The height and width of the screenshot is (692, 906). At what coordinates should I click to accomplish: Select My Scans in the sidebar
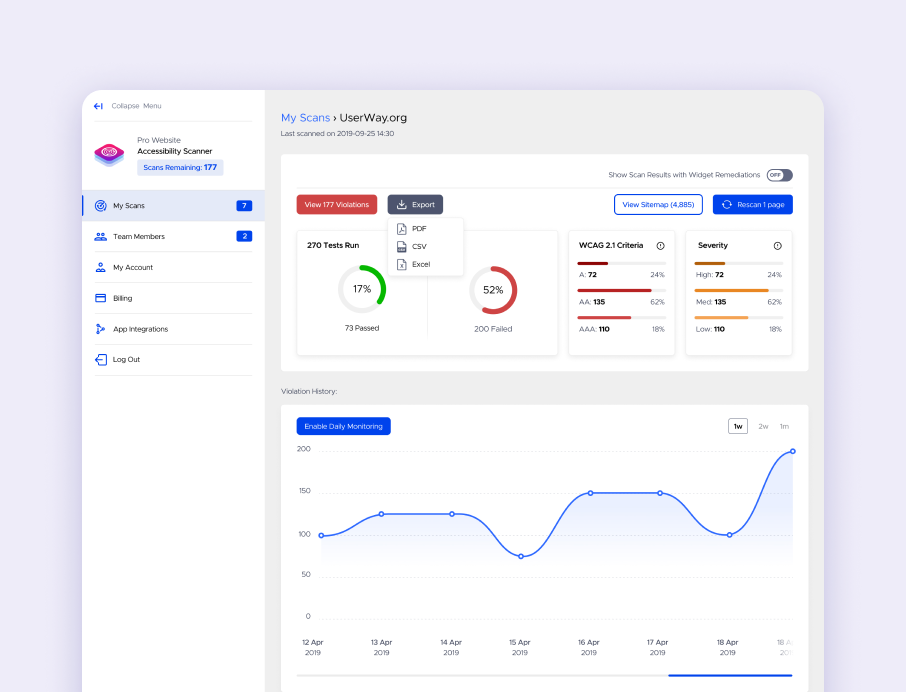click(x=130, y=205)
